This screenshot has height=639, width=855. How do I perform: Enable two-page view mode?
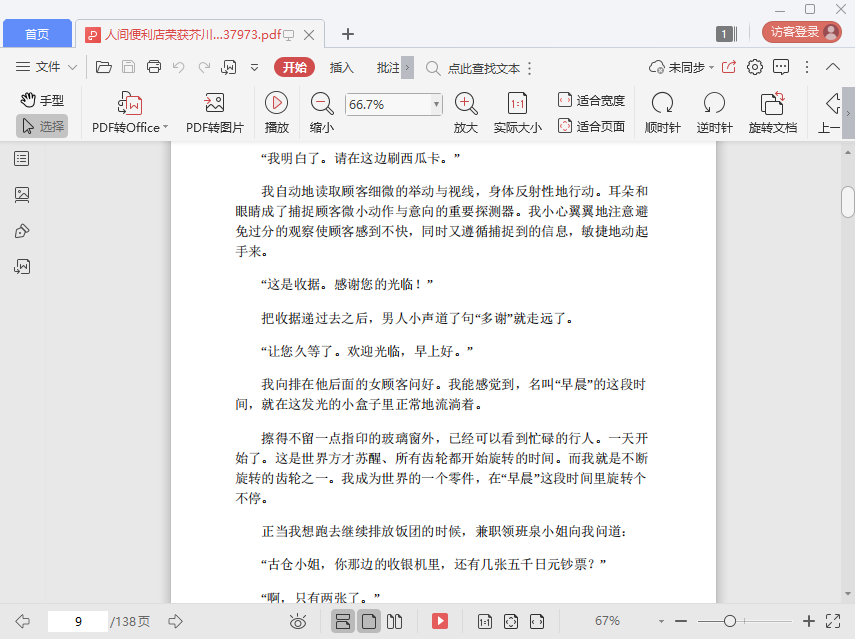coord(394,621)
